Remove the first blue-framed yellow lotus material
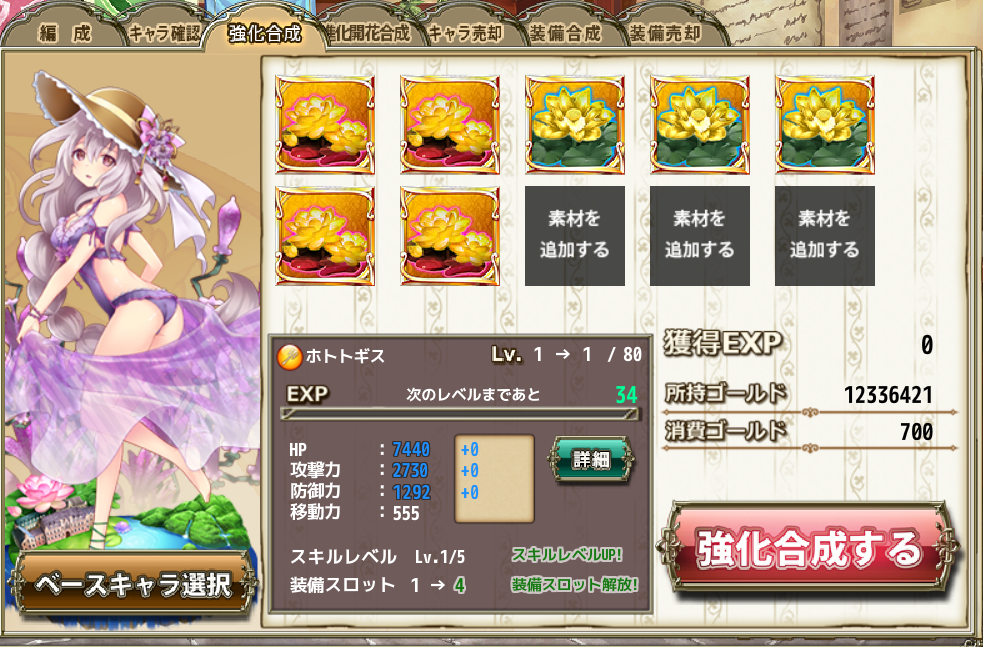Viewport: 983px width, 647px height. point(574,124)
